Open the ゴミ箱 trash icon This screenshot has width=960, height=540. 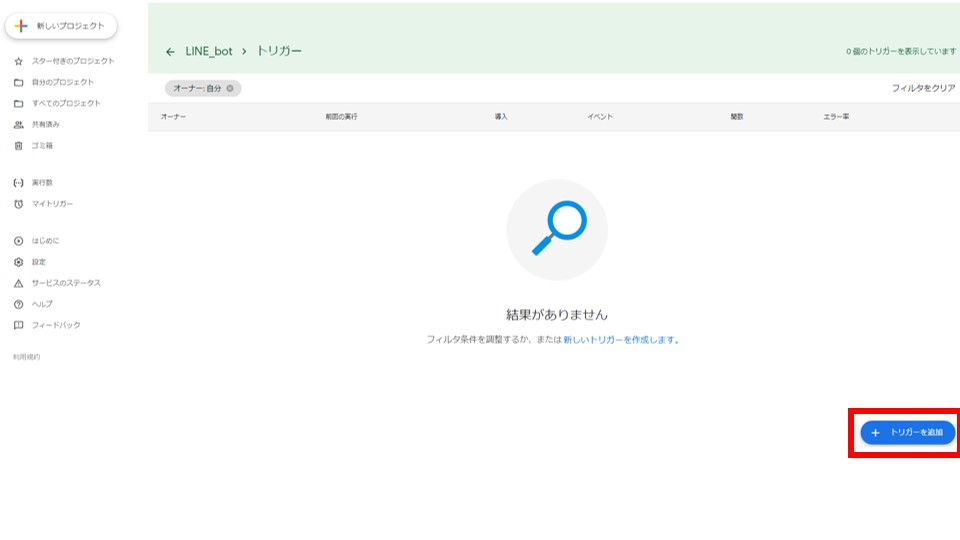[19, 146]
